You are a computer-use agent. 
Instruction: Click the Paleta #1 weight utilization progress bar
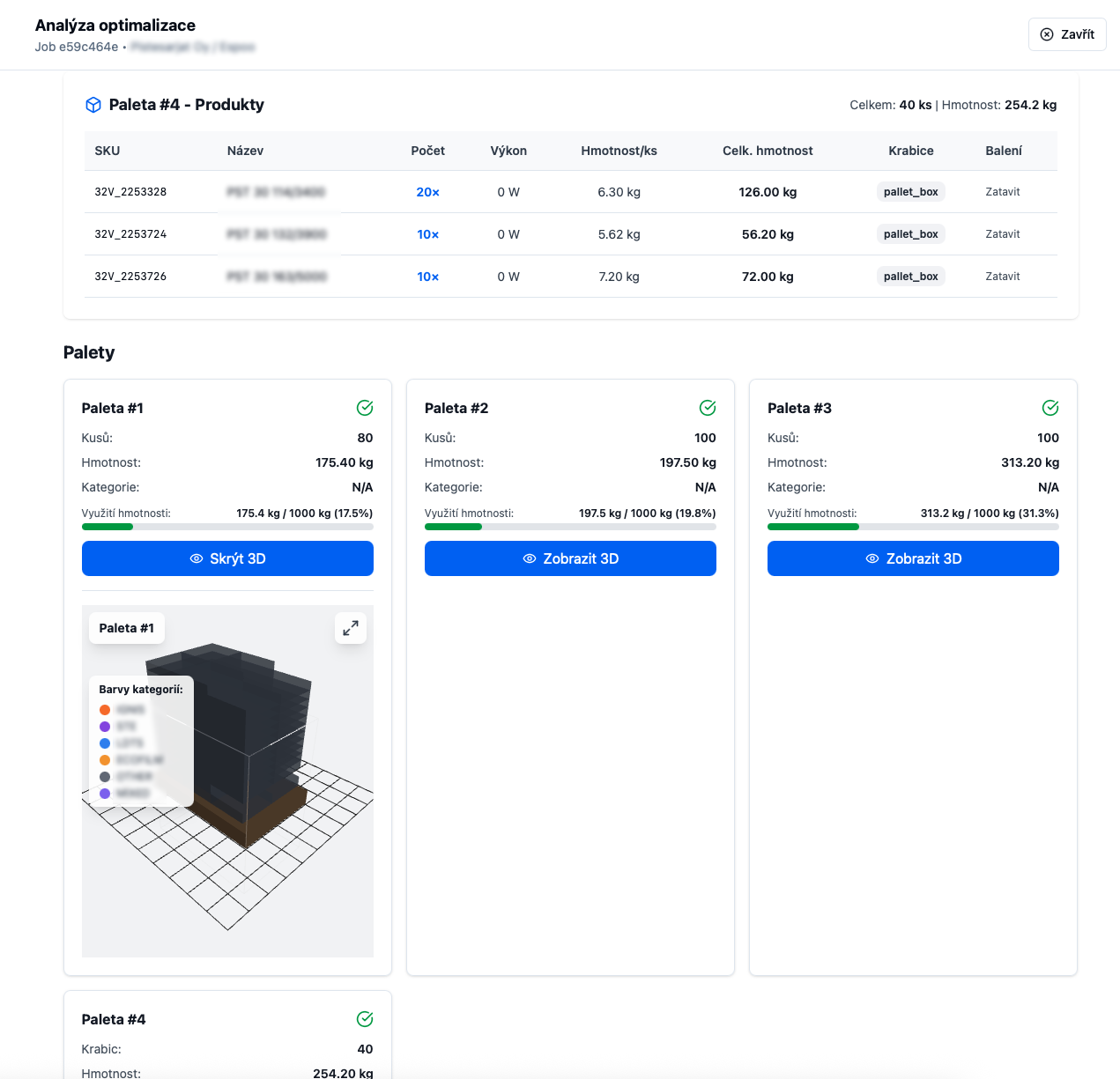[x=227, y=527]
